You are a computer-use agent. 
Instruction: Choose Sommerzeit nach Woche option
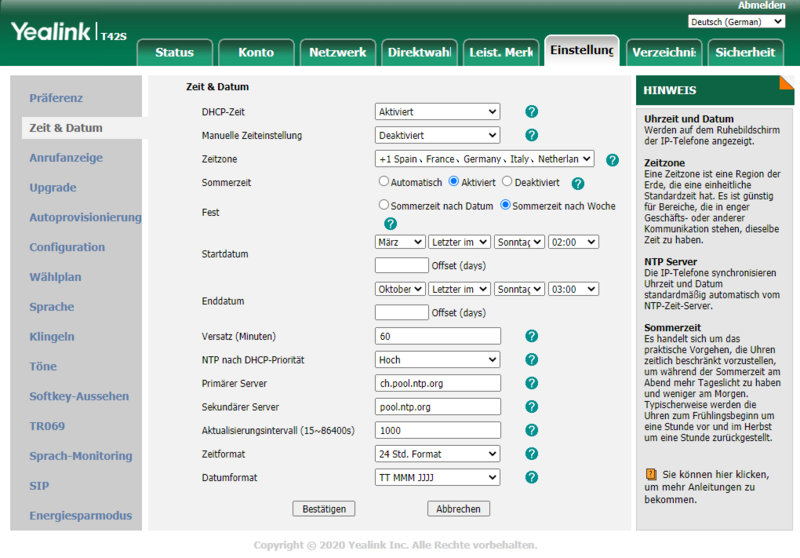click(x=505, y=205)
